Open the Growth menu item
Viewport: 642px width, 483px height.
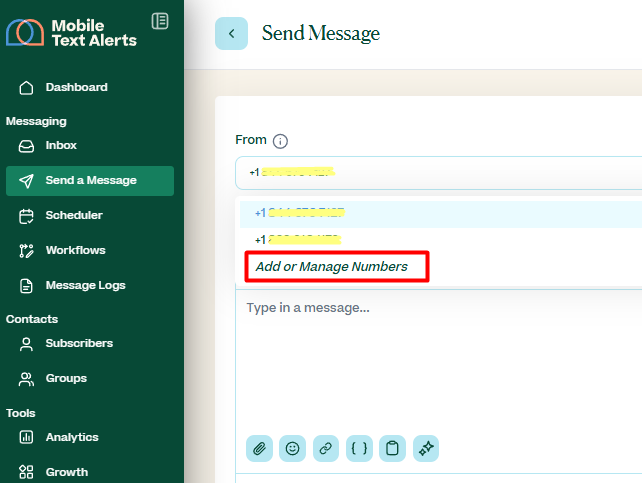pyautogui.click(x=90, y=472)
